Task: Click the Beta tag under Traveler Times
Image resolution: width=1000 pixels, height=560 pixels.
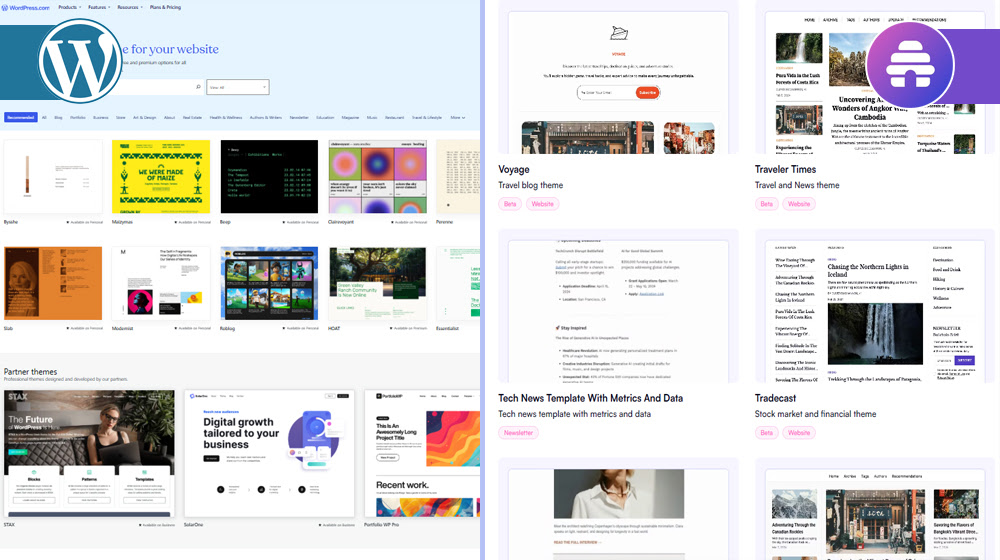Action: 767,204
